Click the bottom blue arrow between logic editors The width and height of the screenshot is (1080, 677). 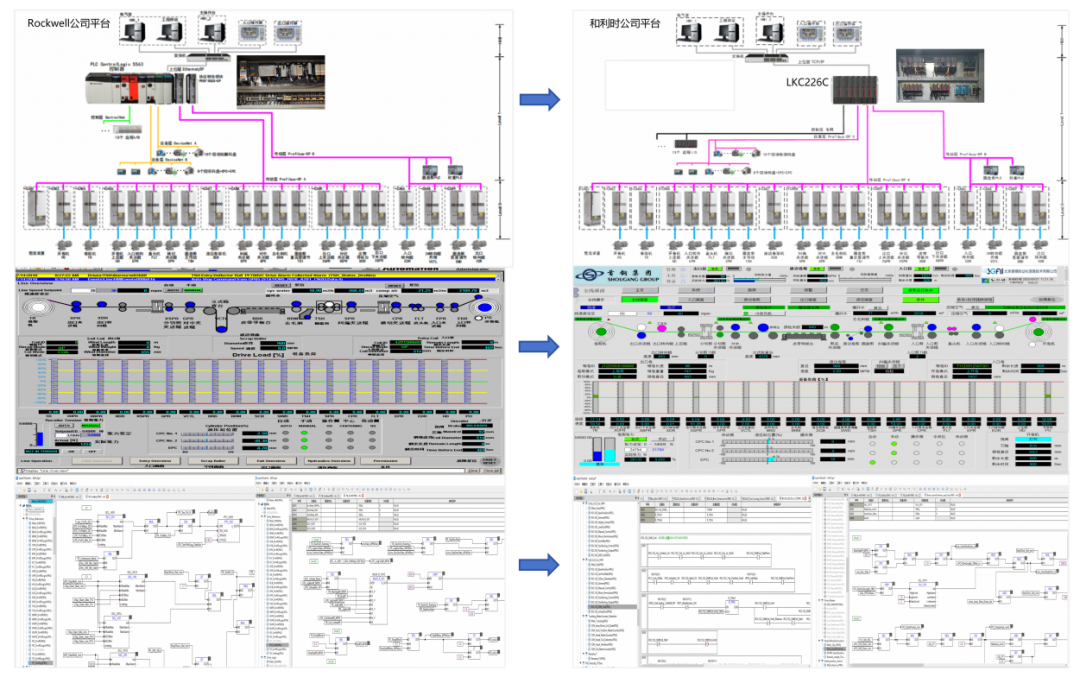[539, 563]
